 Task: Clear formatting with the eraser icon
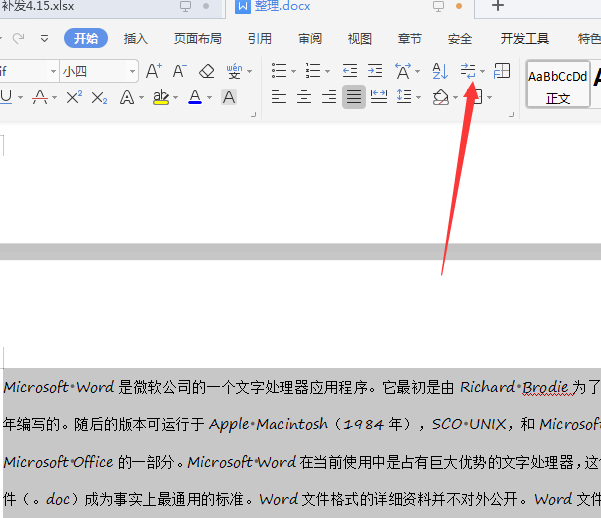click(x=207, y=71)
